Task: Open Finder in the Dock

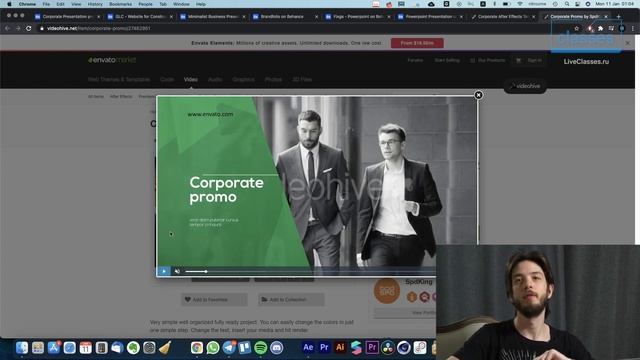Action: tap(22, 347)
